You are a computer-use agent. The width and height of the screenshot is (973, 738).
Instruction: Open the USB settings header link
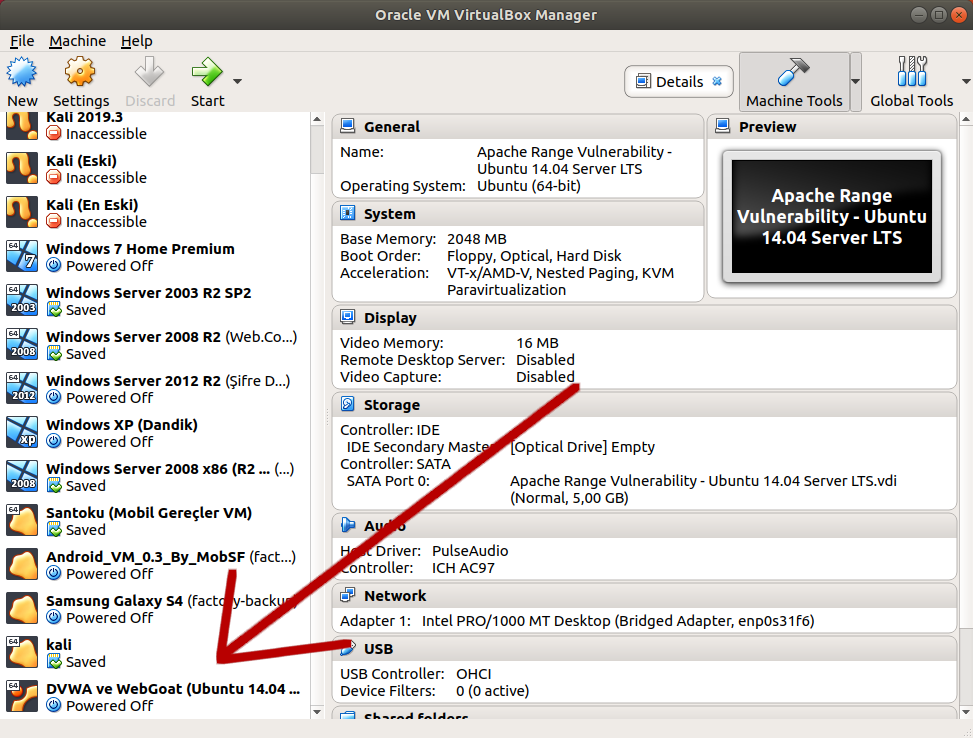point(379,649)
